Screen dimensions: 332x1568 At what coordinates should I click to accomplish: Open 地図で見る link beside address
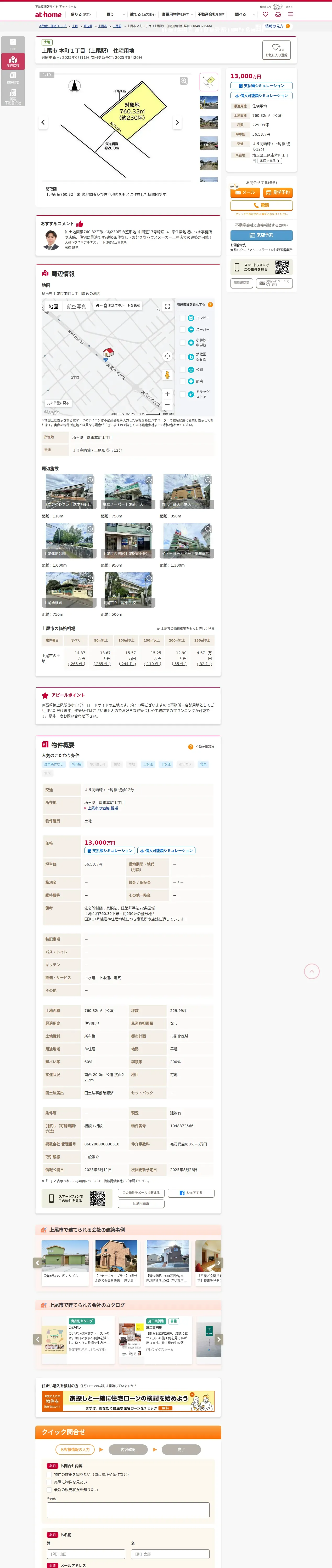coord(270,161)
